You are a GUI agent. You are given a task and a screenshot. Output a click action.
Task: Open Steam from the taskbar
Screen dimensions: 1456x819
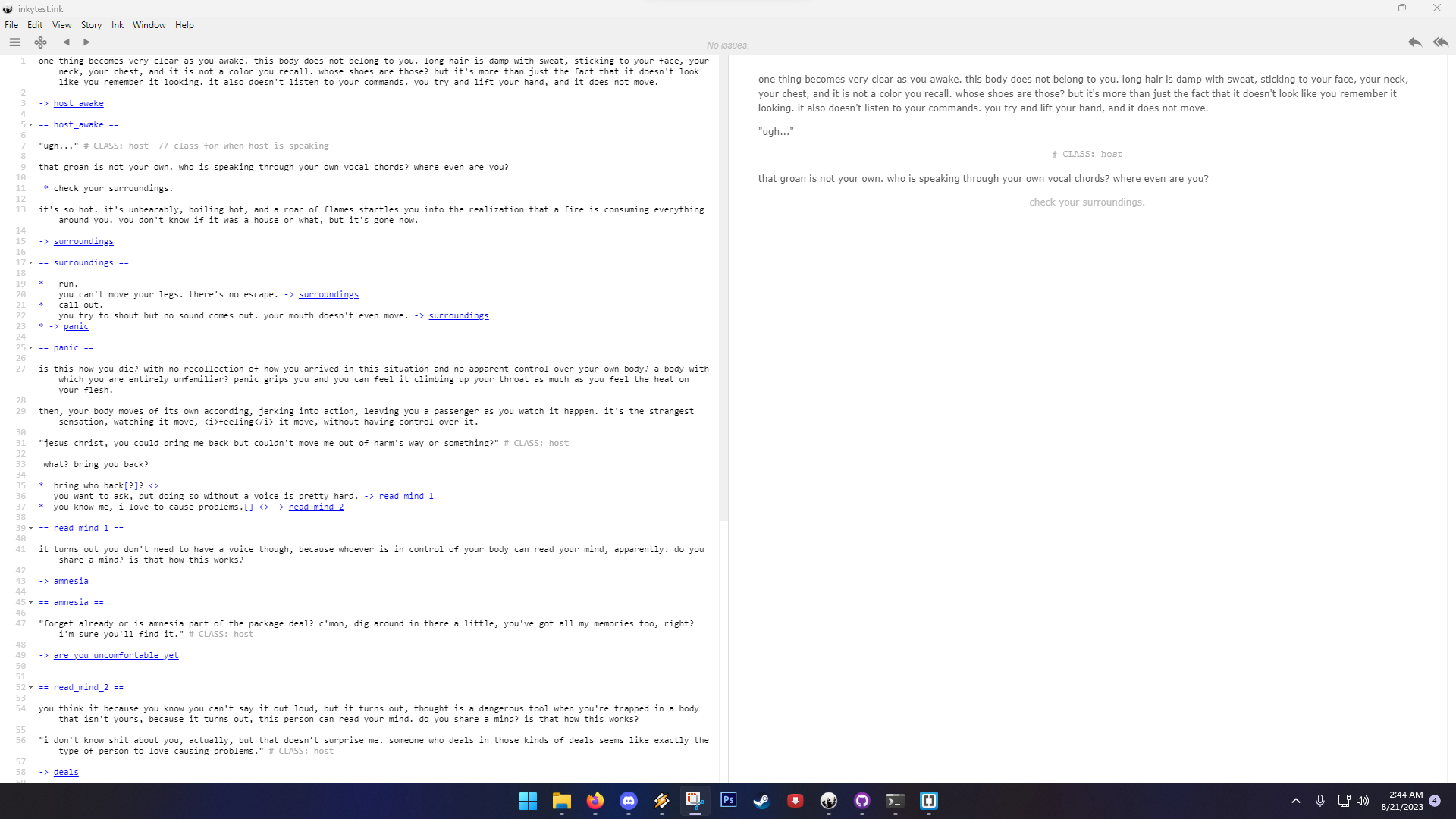(761, 800)
